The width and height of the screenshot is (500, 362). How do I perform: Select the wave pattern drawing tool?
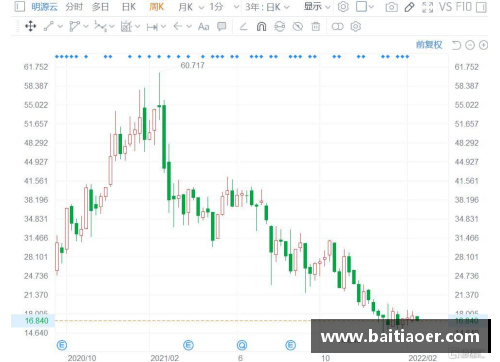click(x=100, y=26)
